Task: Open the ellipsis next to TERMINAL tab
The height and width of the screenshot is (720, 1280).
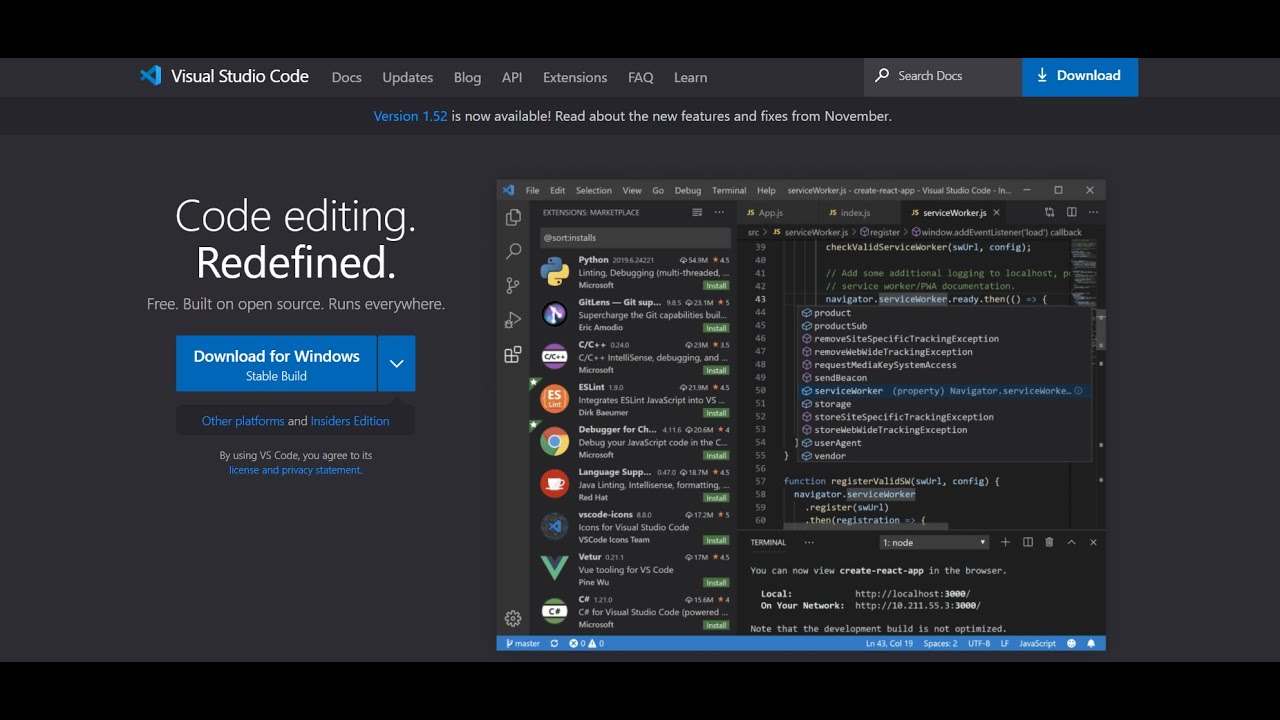Action: pos(809,542)
